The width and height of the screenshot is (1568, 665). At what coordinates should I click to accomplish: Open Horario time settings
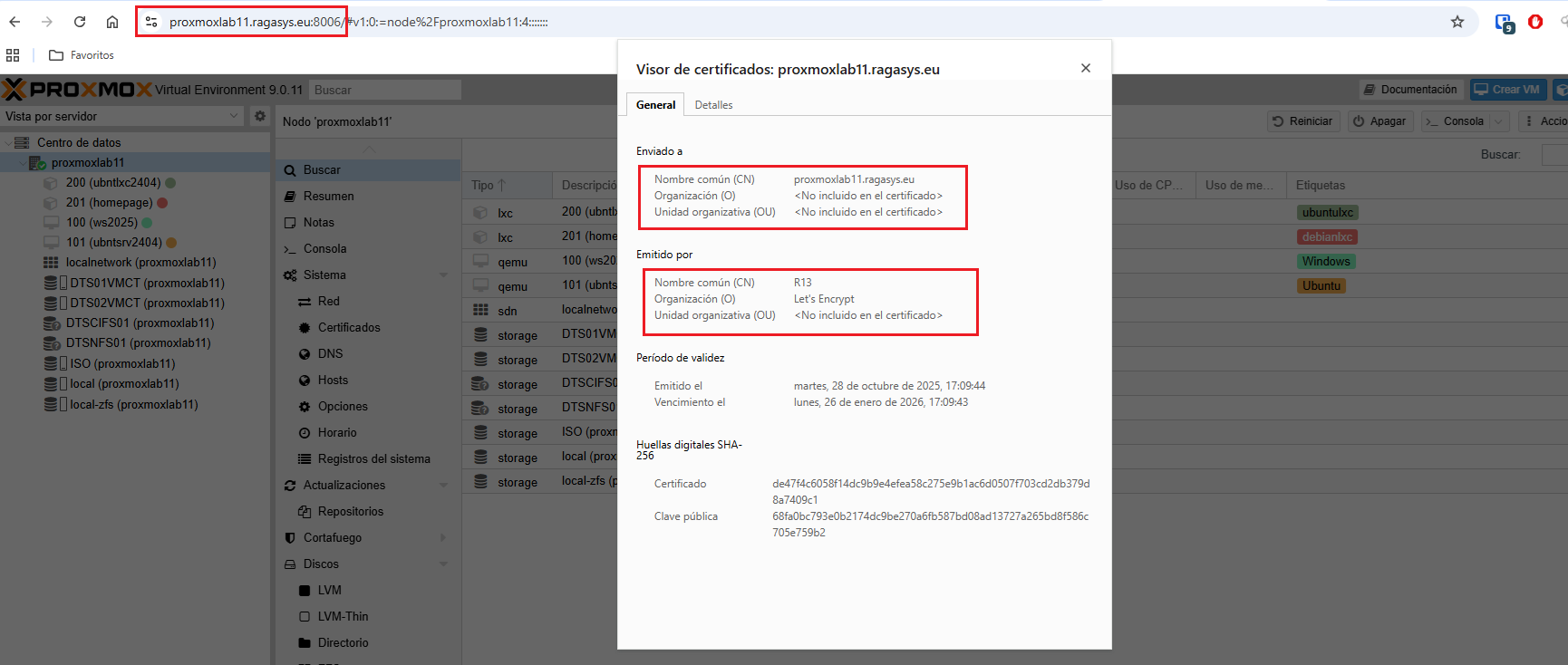pyautogui.click(x=368, y=432)
